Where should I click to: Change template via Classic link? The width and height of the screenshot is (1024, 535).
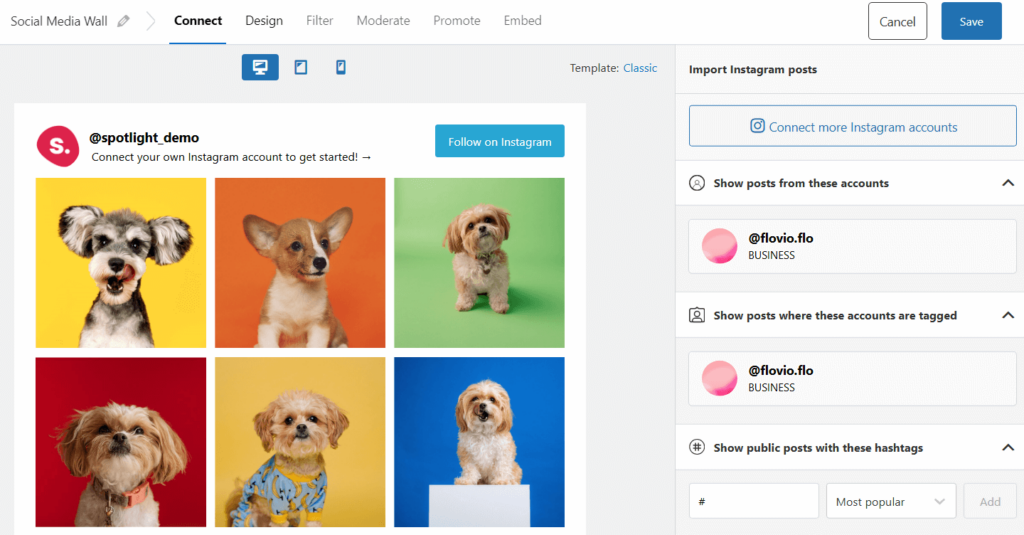coord(640,68)
